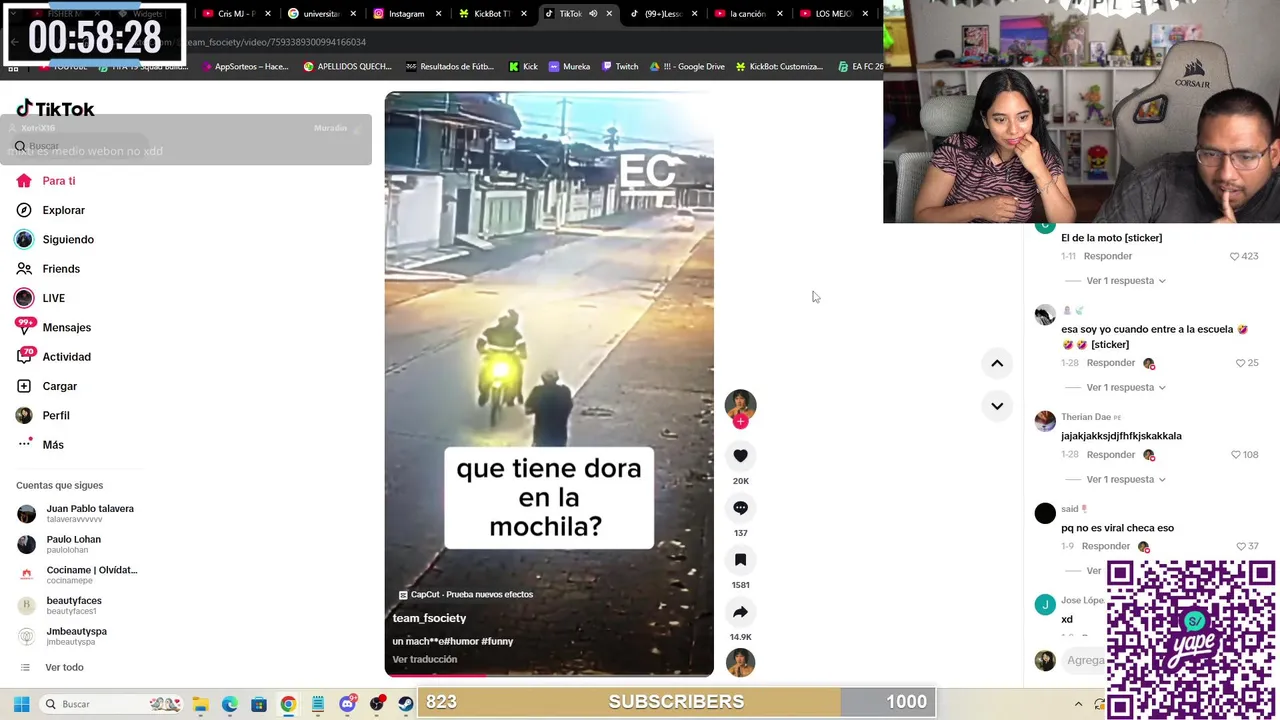Open comments via the speech bubble icon
The width and height of the screenshot is (1280, 720).
click(740, 508)
